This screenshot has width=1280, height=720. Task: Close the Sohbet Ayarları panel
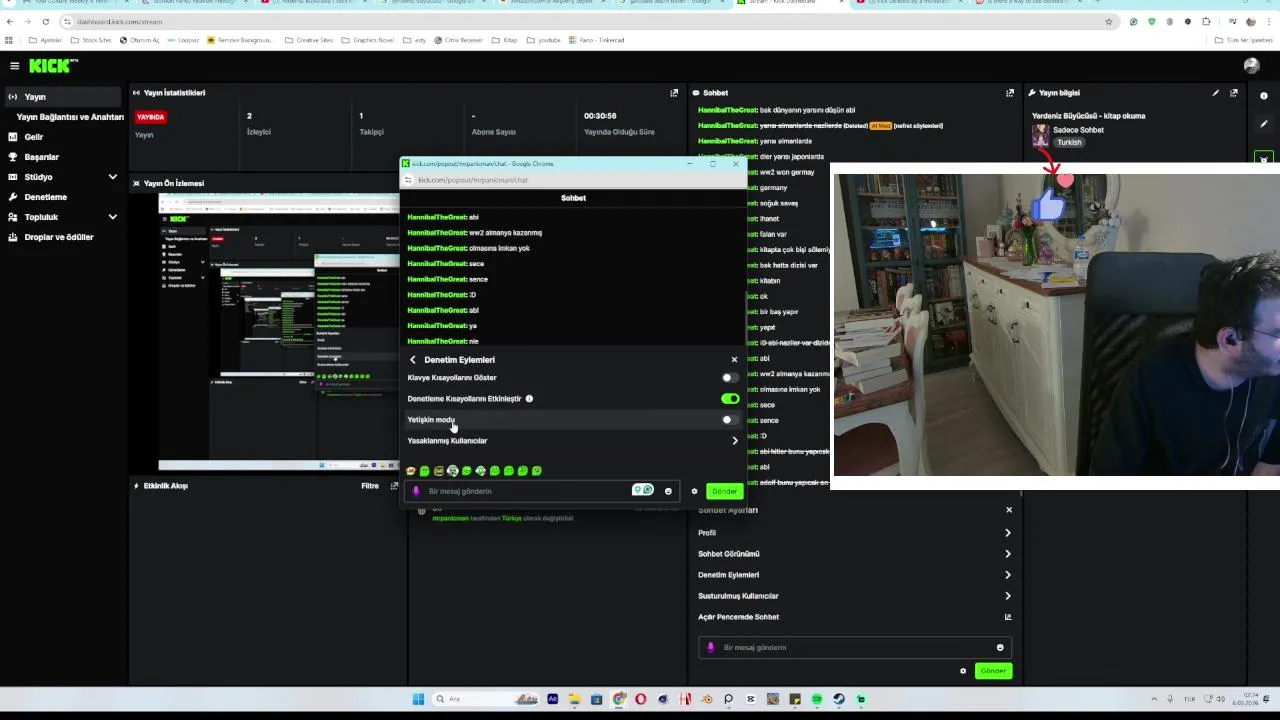pos(1009,510)
